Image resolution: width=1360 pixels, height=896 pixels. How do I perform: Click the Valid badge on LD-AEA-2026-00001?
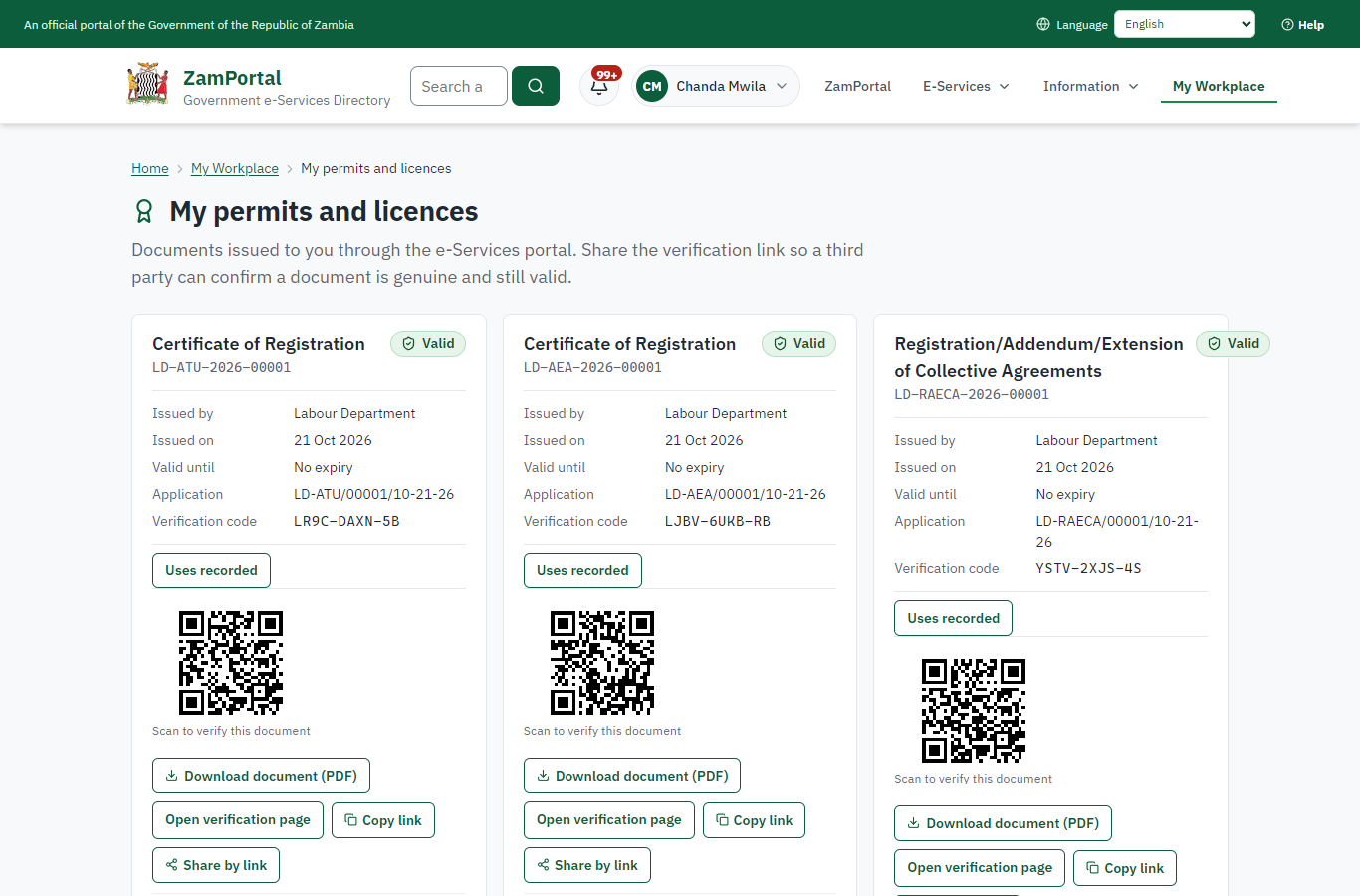point(799,343)
